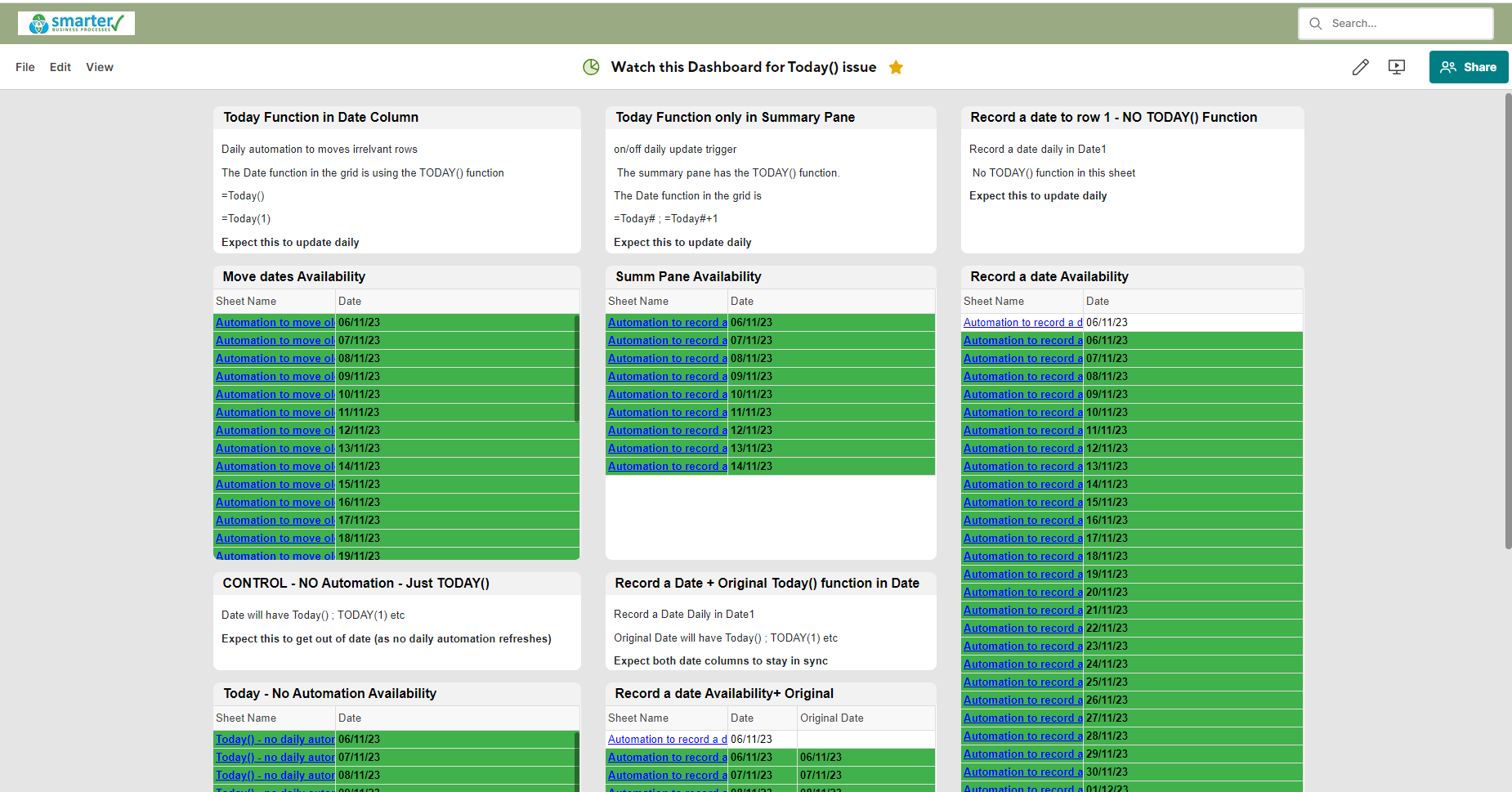This screenshot has width=1512, height=792.
Task: Open Automation to move link for 10/11/23
Action: point(275,395)
